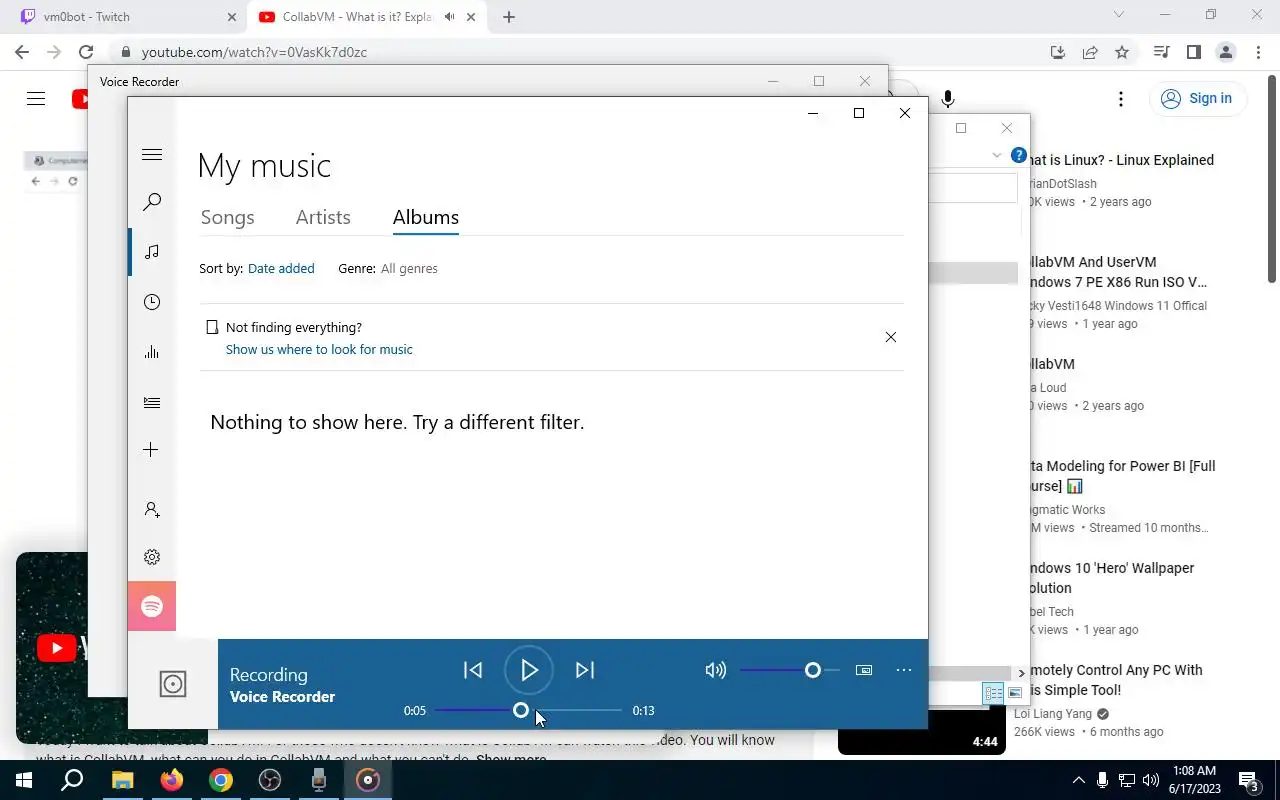Mute the CollabVM tab audio icon
1280x800 pixels.
point(450,17)
